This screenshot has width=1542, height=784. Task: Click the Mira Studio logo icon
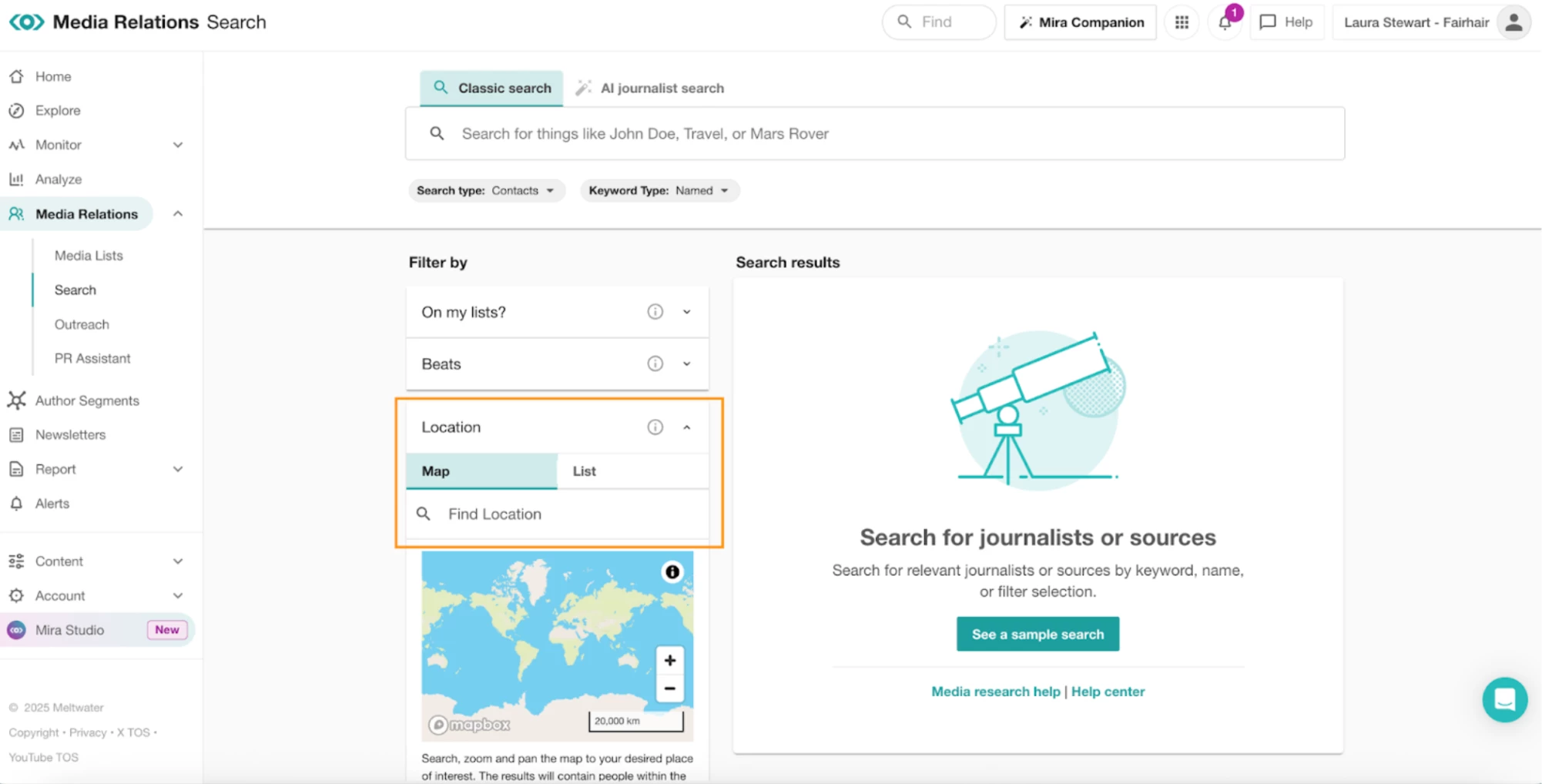[16, 630]
